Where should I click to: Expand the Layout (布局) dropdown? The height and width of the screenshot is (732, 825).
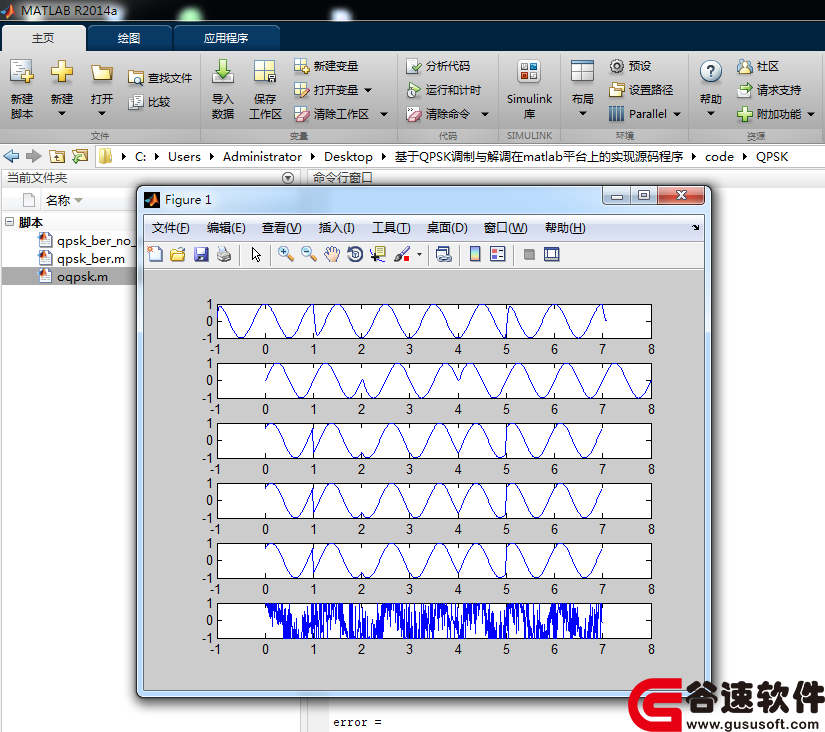(582, 113)
